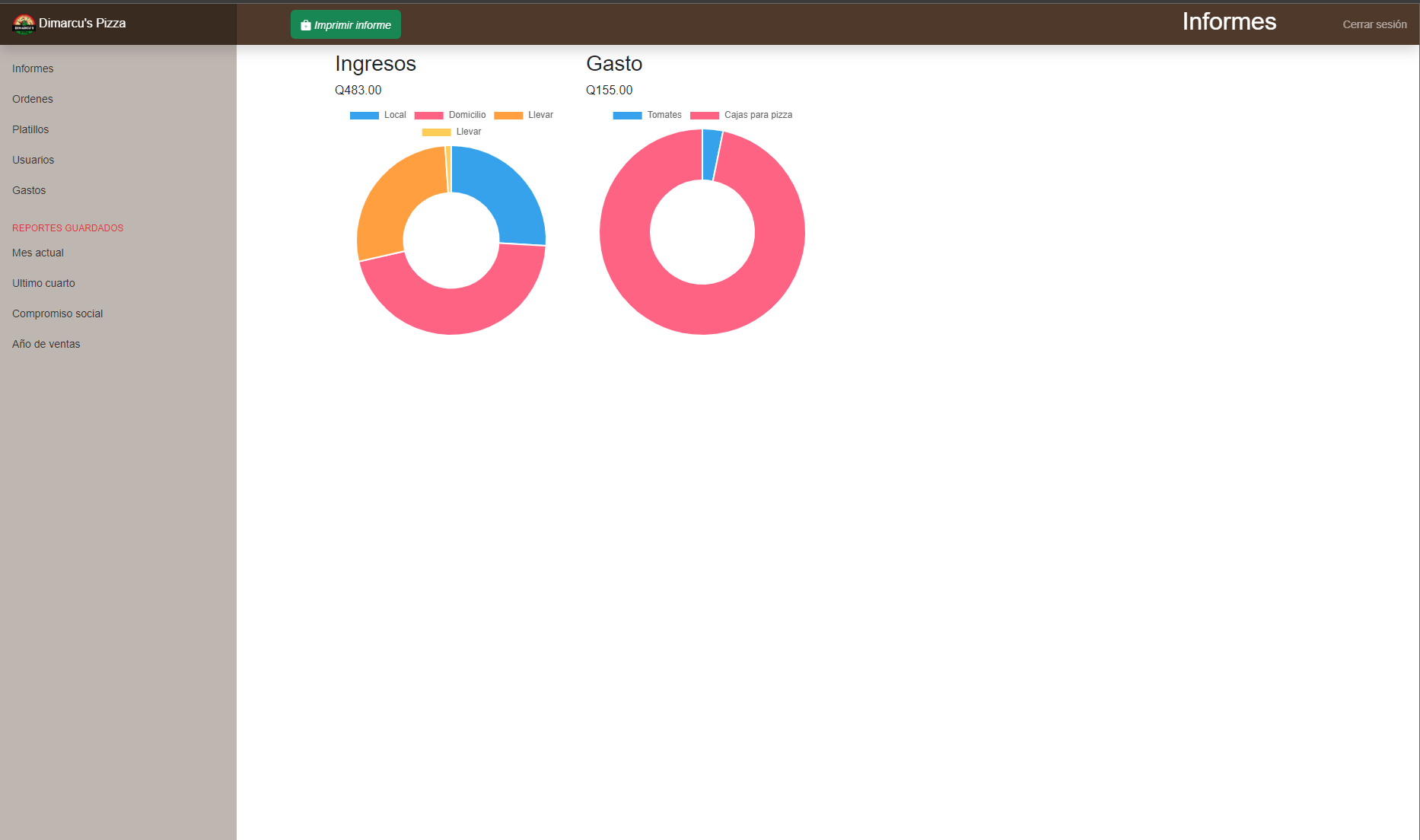This screenshot has height=840, width=1420.
Task: Click the Dimarcu's Pizza logo icon
Action: click(24, 24)
